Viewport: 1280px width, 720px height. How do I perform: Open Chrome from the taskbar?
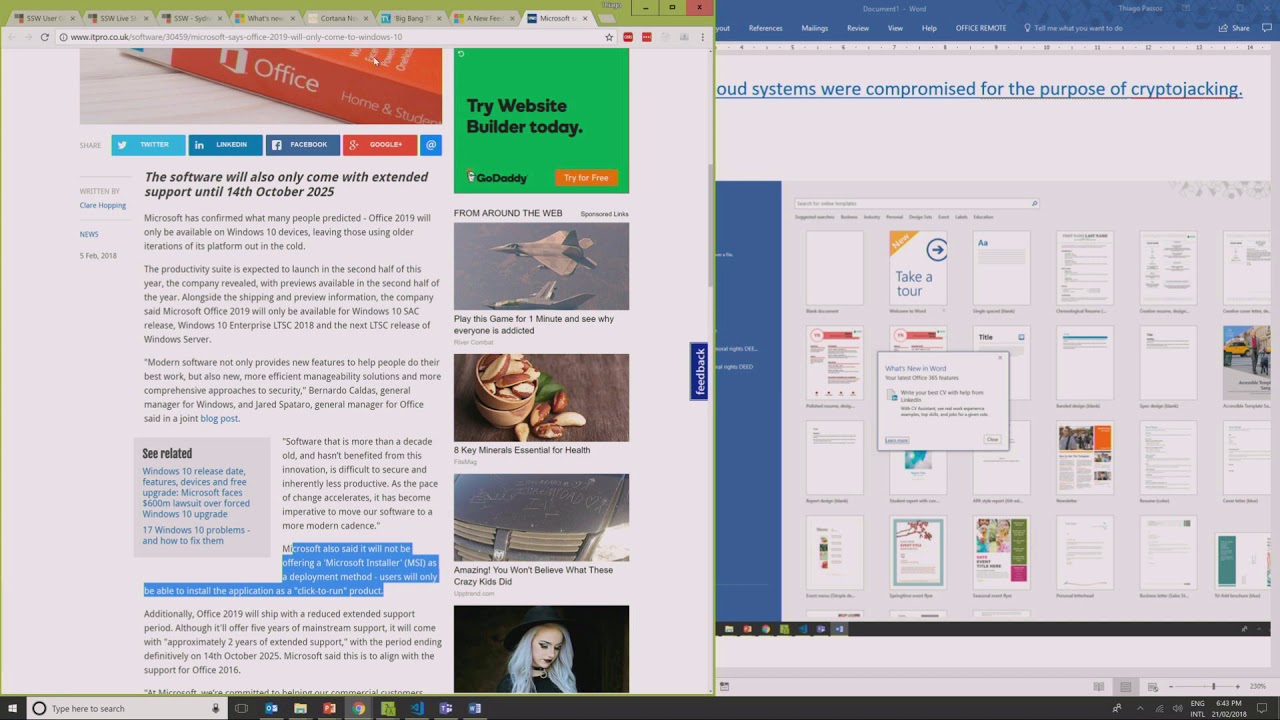coord(358,708)
